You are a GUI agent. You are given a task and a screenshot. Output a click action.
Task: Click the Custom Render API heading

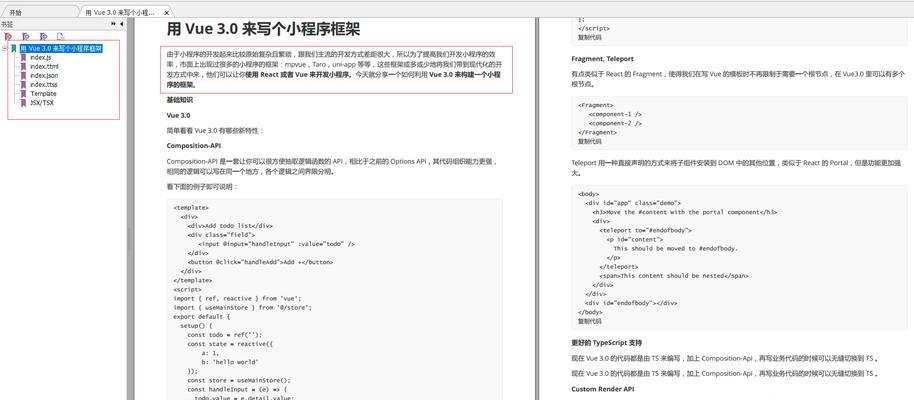(x=602, y=389)
